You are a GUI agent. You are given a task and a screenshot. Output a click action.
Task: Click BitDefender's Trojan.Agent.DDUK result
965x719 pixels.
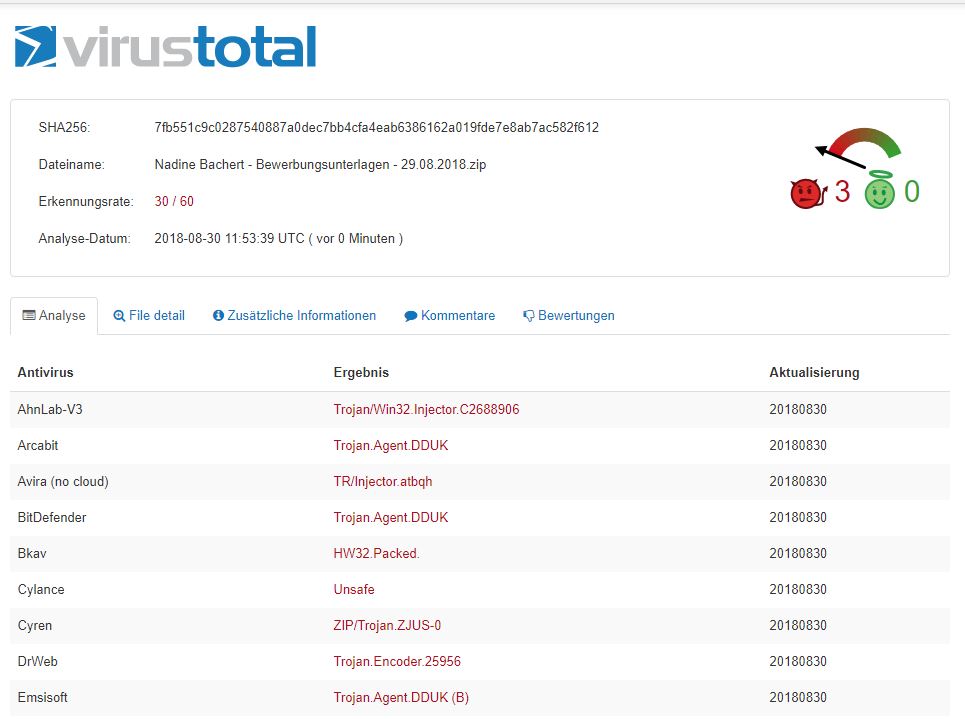coord(391,517)
